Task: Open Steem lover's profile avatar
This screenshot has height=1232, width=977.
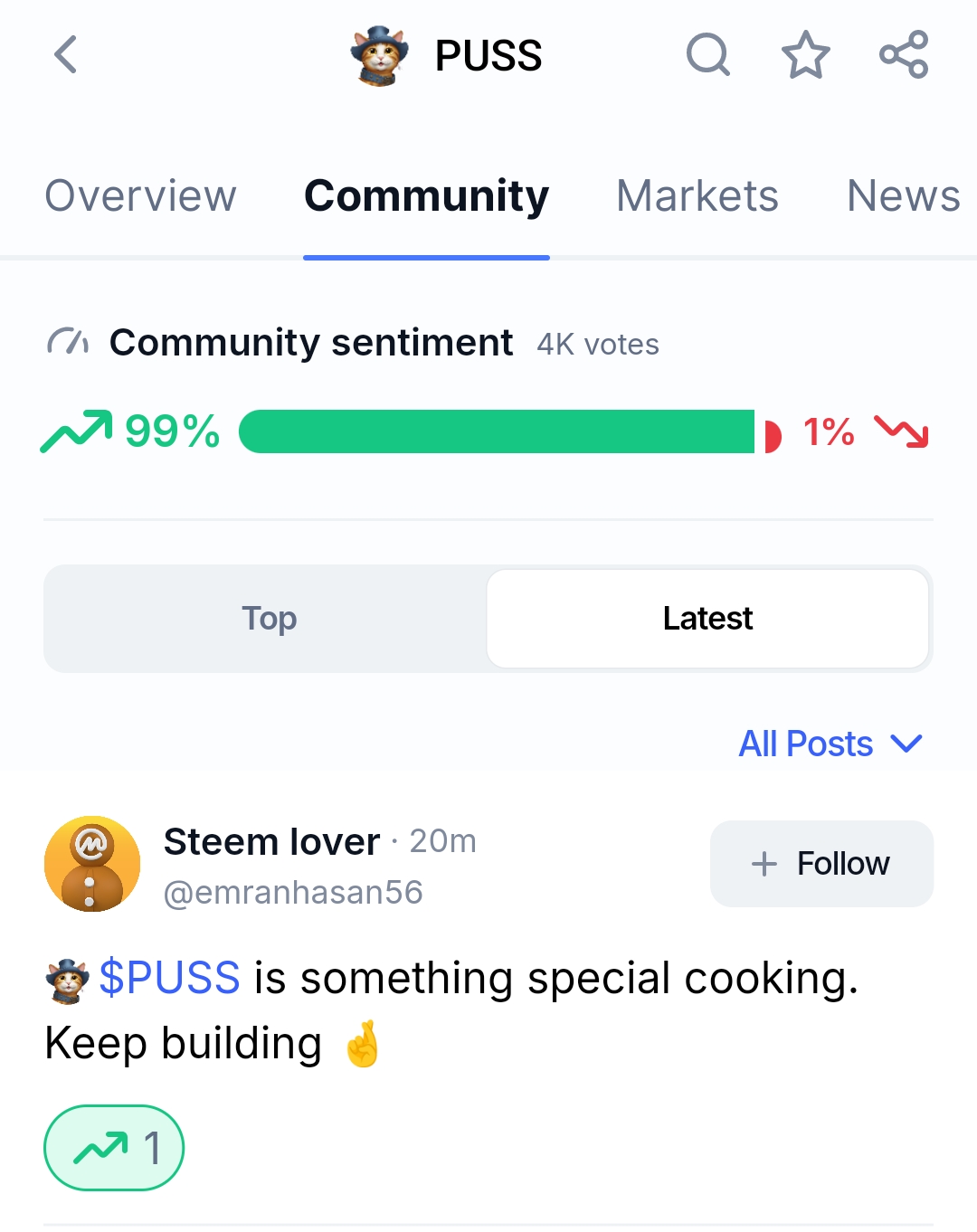Action: 92,864
